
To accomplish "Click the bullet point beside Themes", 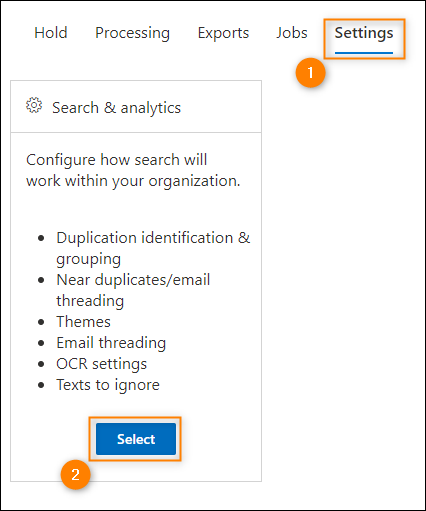I will pos(41,322).
